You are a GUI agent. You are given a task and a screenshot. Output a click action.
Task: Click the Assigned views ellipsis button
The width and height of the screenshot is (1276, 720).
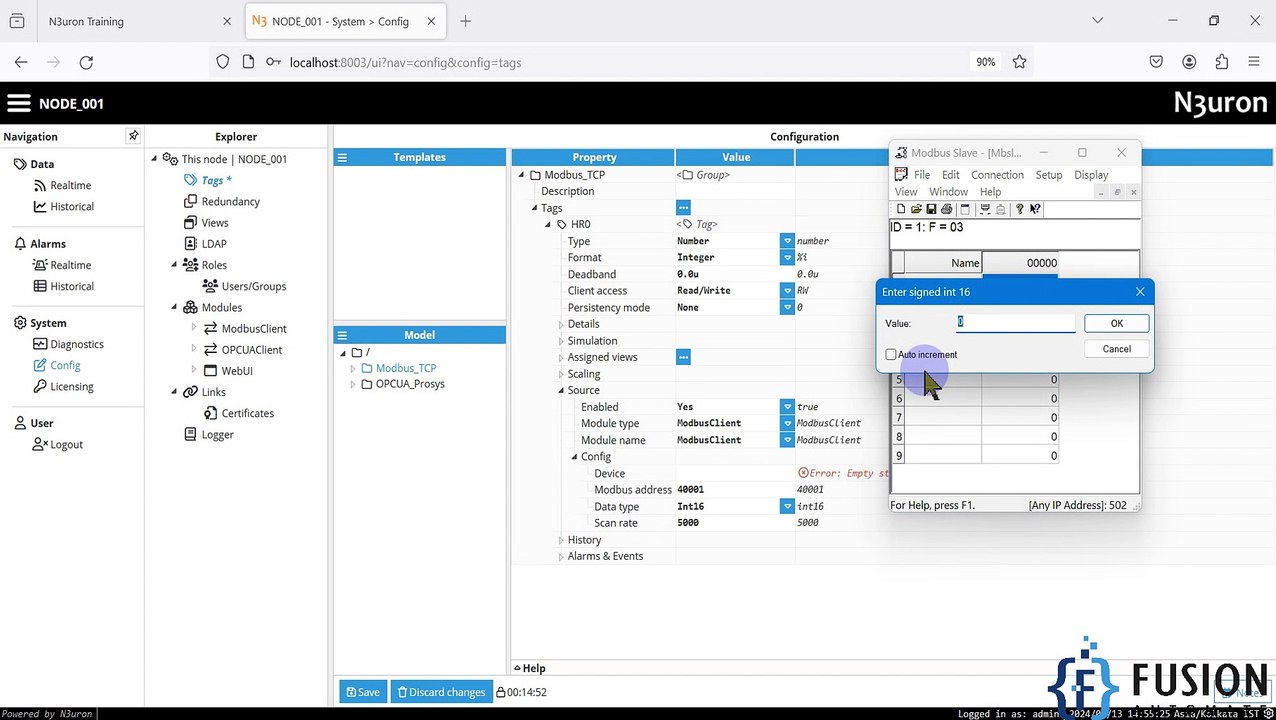[683, 357]
